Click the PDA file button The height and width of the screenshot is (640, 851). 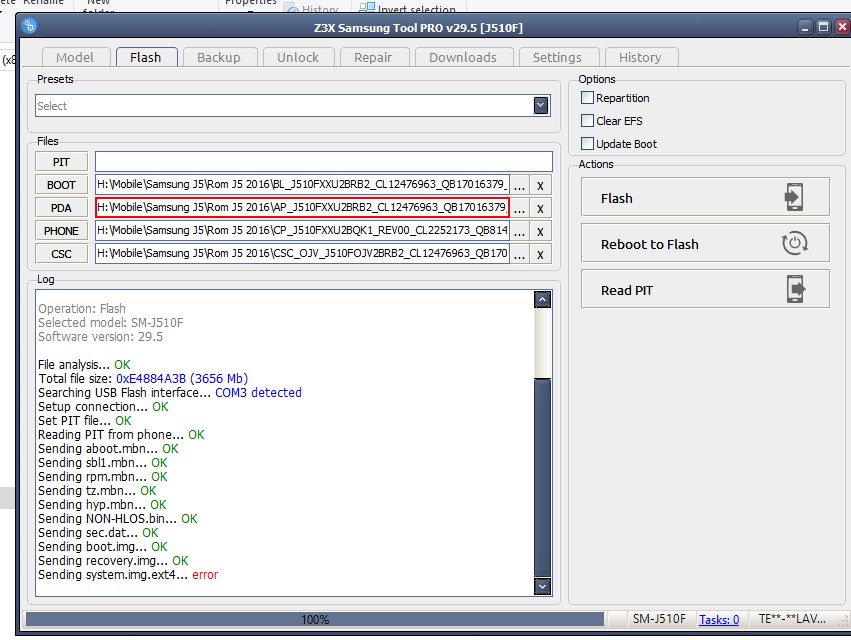(x=61, y=208)
